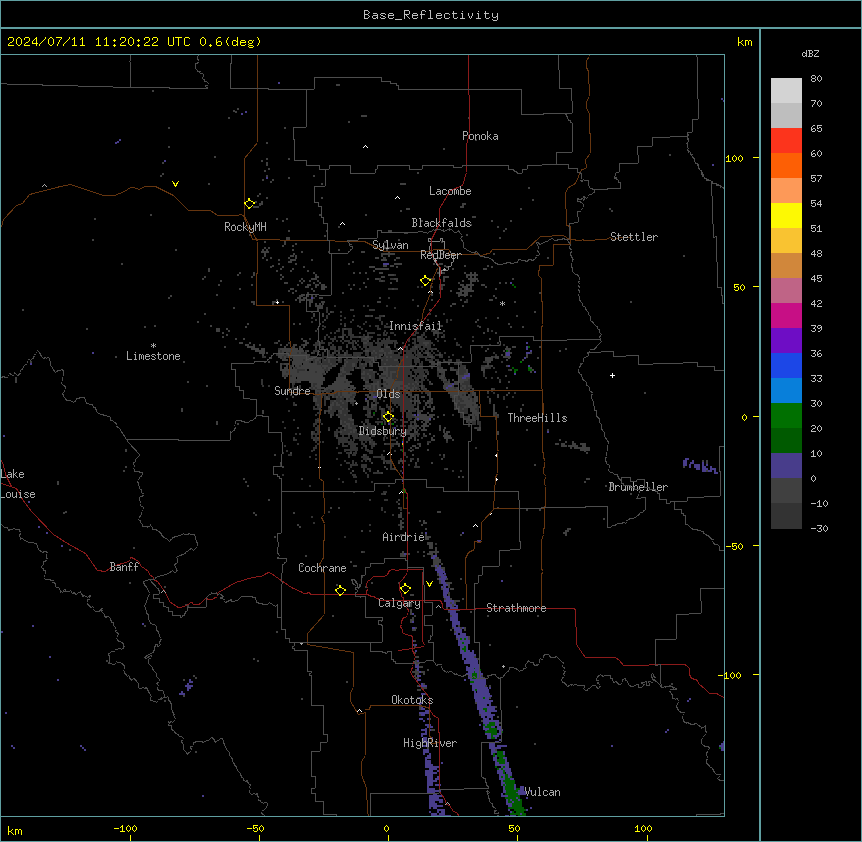Select the Stettler label

tap(634, 237)
